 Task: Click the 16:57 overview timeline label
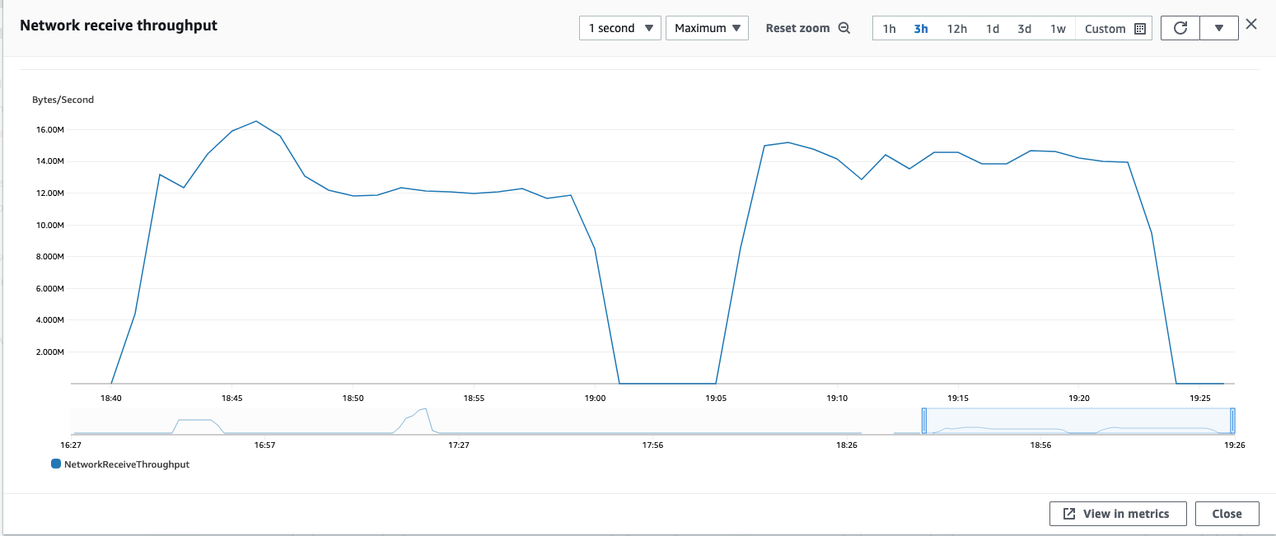(265, 445)
